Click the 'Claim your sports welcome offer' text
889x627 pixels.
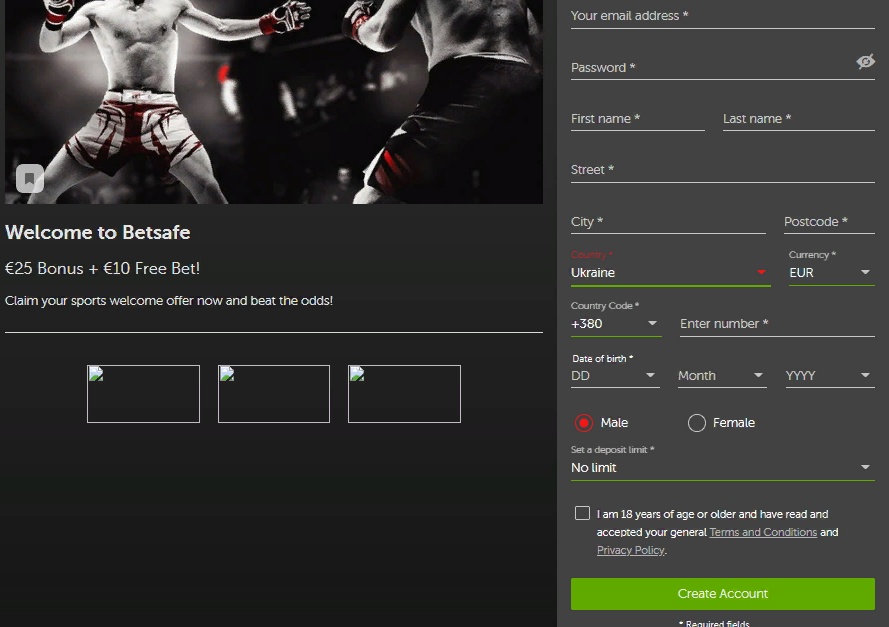point(169,300)
